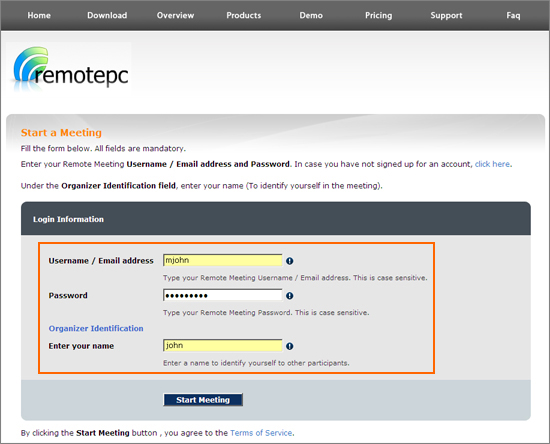Click the 'Enter your name' label

tap(81, 346)
